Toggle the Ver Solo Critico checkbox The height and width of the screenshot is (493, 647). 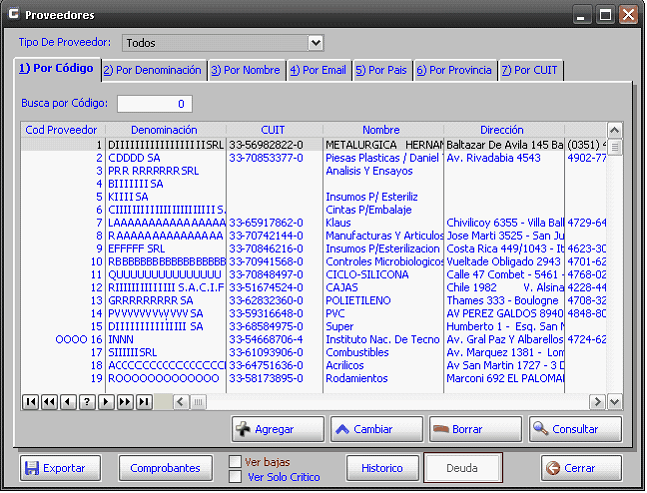236,477
